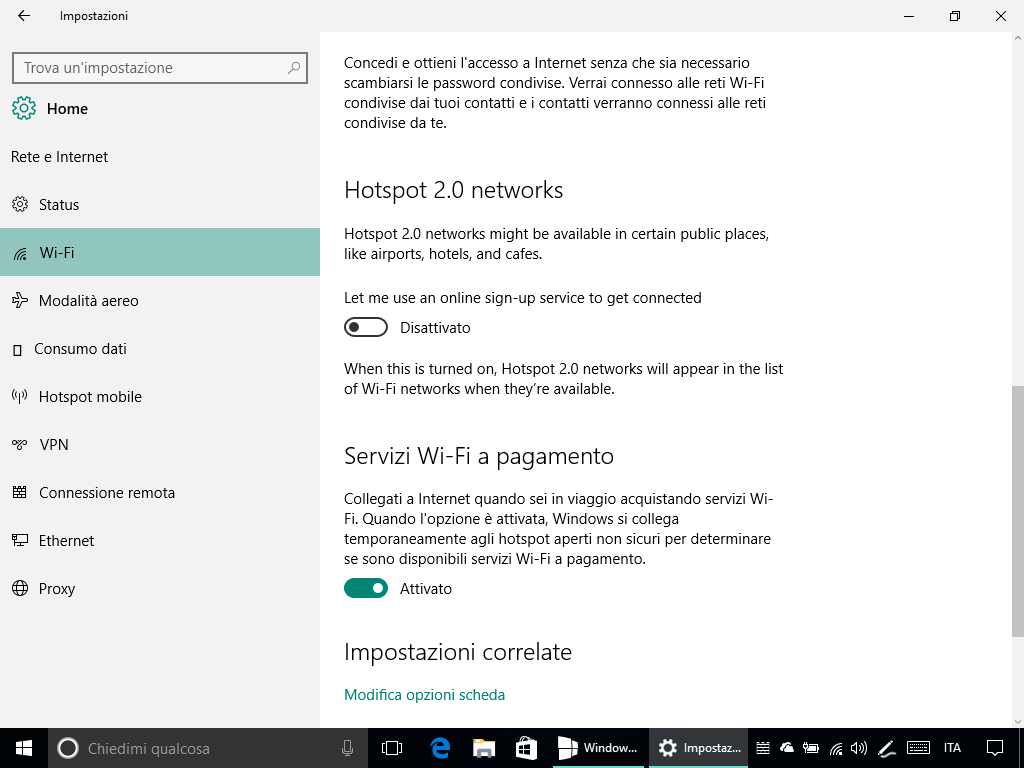This screenshot has width=1024, height=768.
Task: Click the Connessione remota icon
Action: point(20,492)
